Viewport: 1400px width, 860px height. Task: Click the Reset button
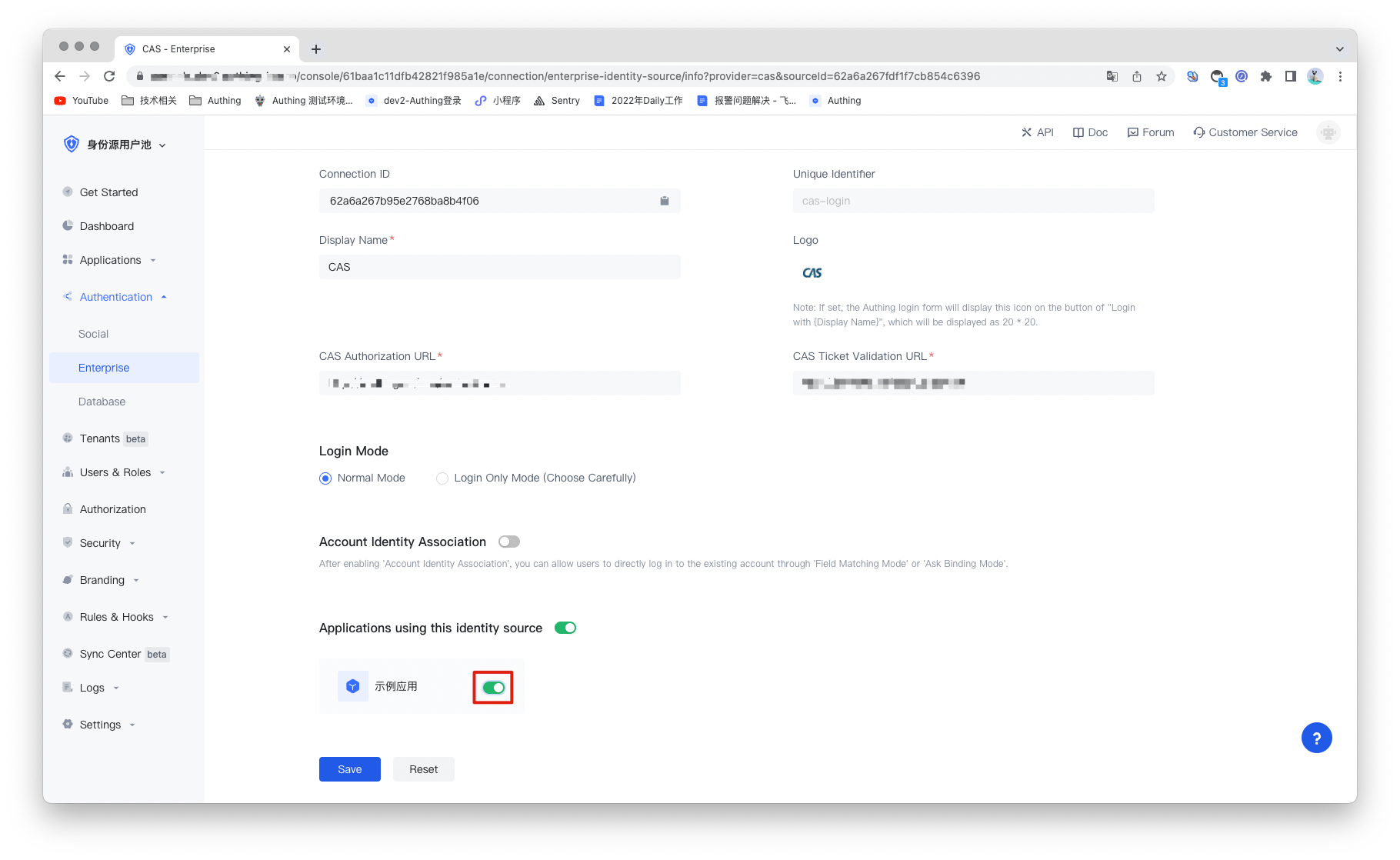[423, 769]
